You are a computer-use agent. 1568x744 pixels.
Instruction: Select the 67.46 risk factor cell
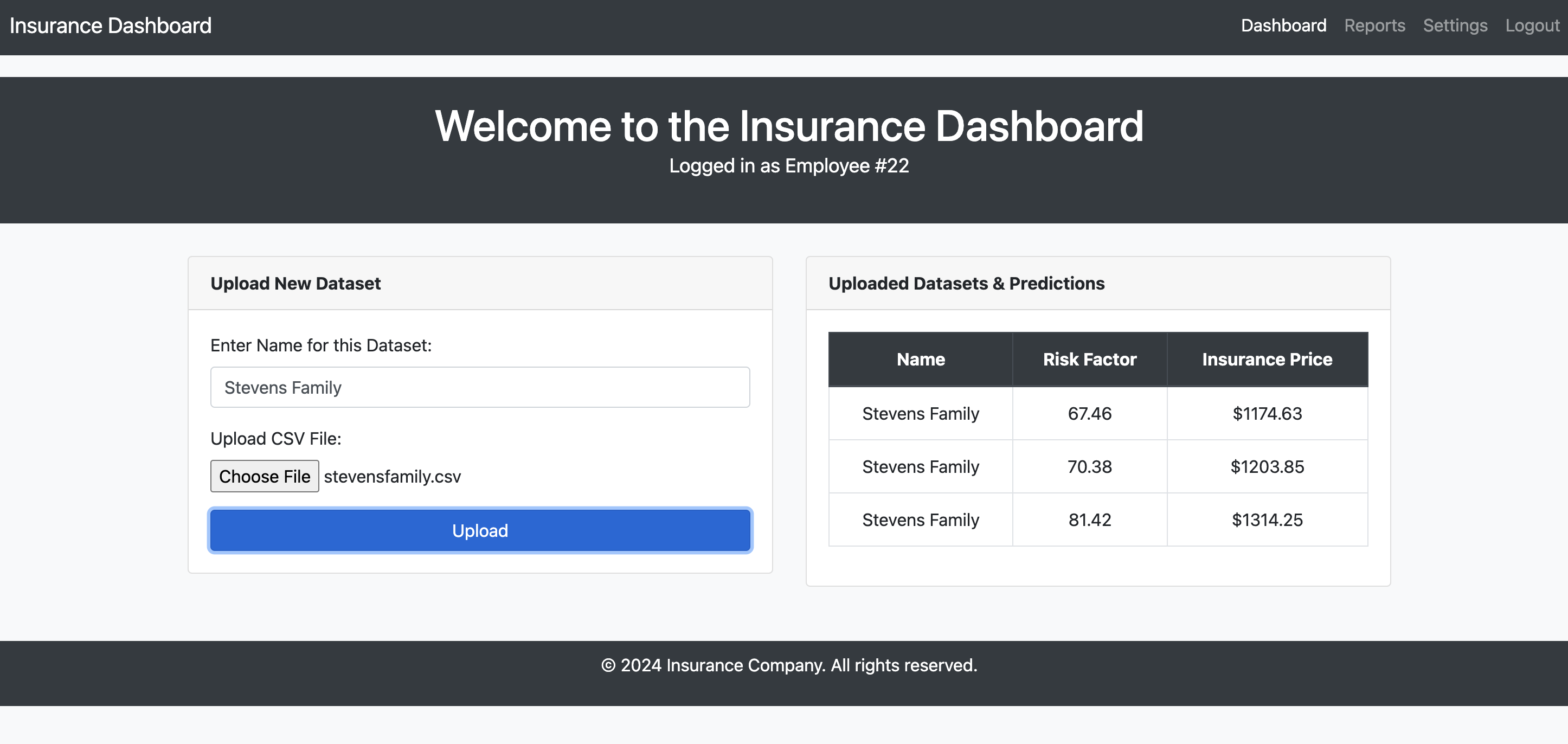[x=1090, y=413]
